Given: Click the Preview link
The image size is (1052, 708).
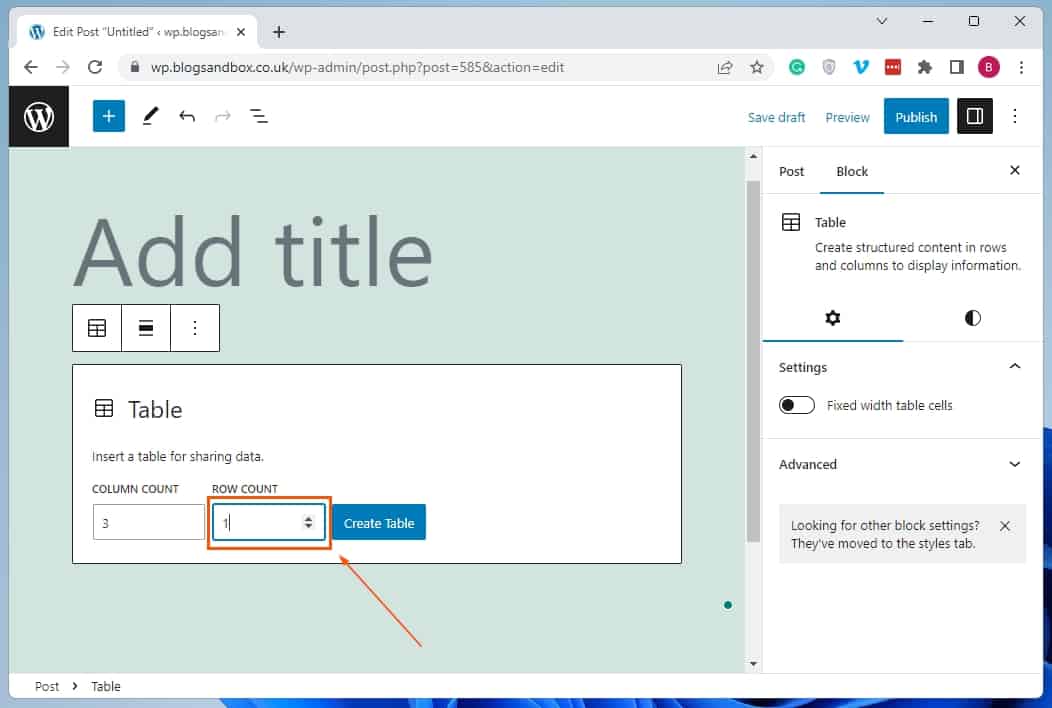Looking at the screenshot, I should click(847, 117).
